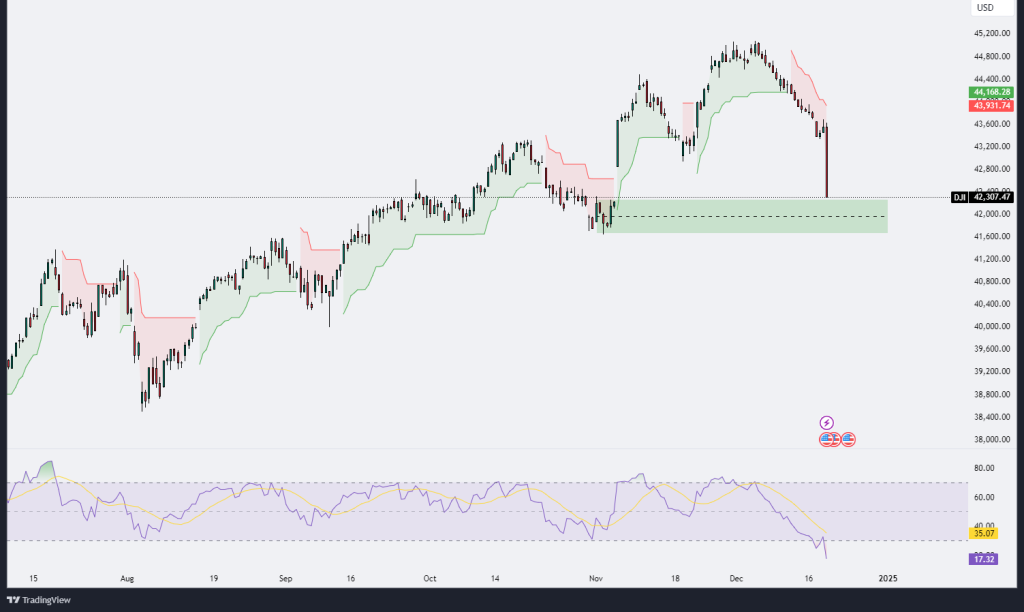1024x612 pixels.
Task: Click the Nov time axis label
Action: coord(596,579)
